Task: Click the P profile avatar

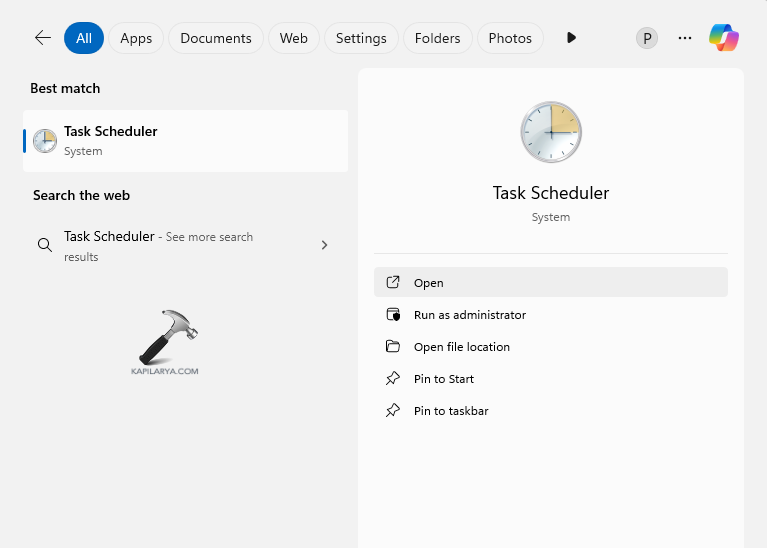Action: (647, 38)
